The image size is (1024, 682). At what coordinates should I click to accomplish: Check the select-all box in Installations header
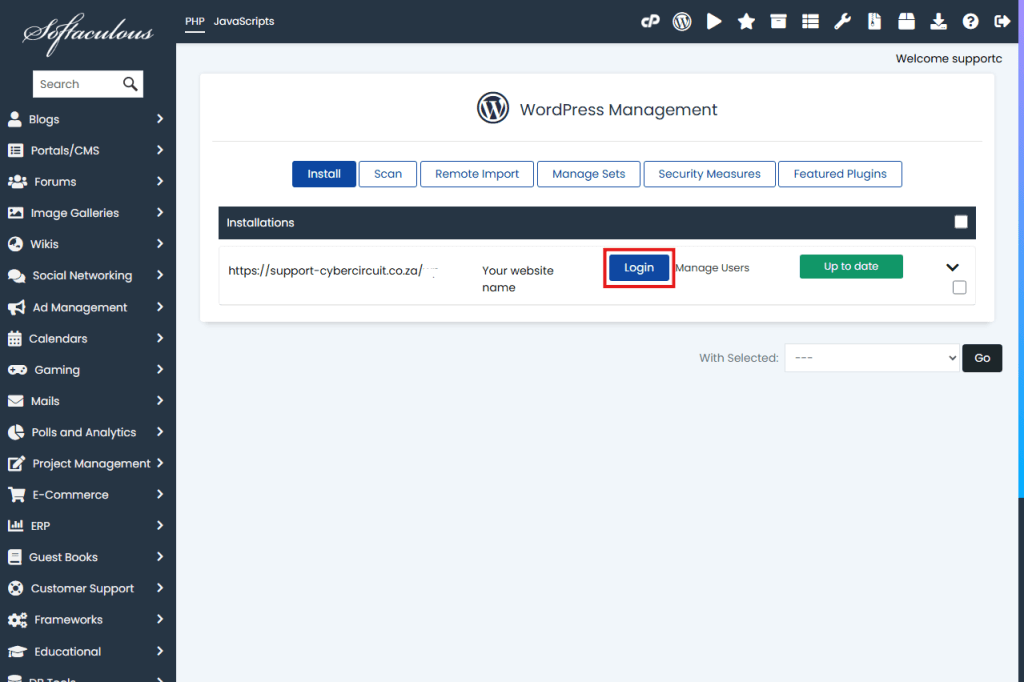point(961,222)
